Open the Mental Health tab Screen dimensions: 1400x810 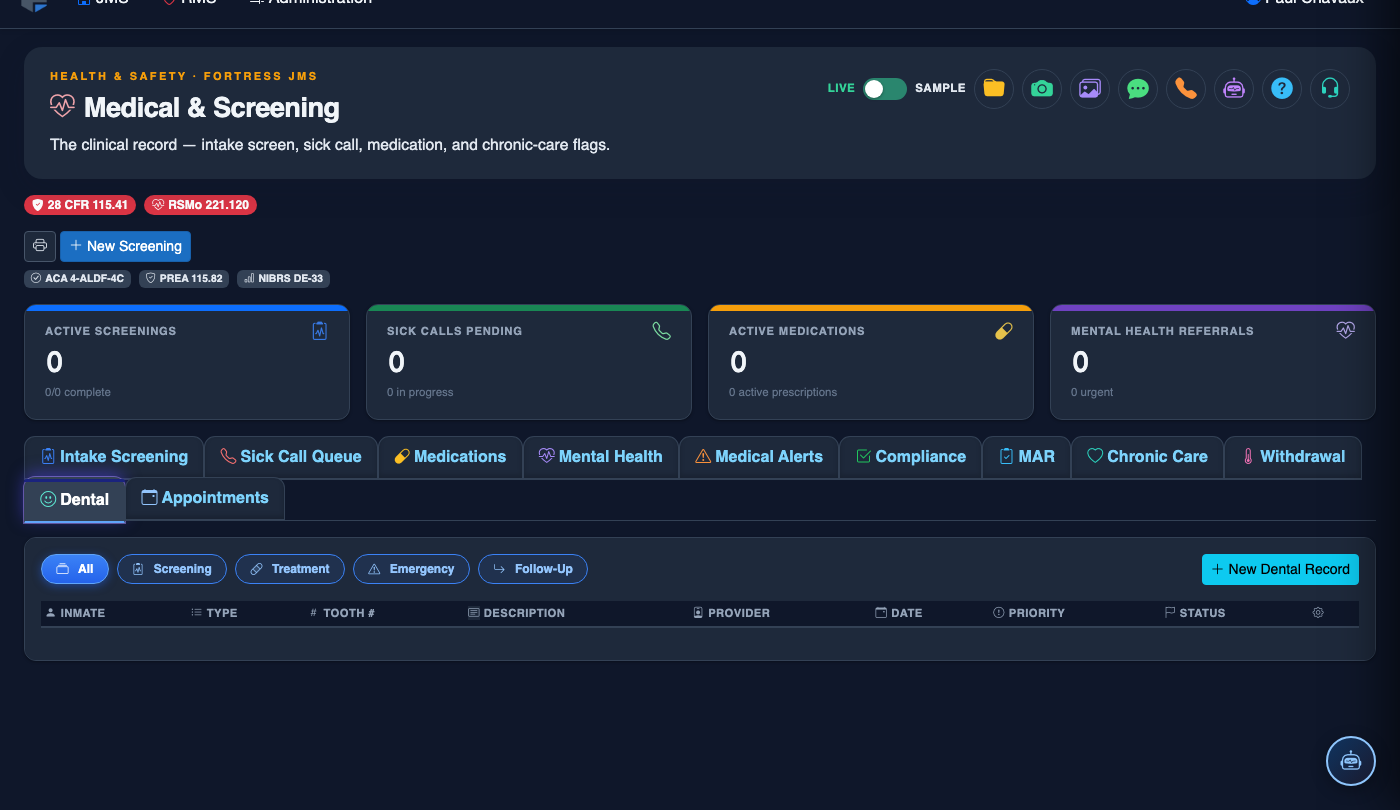pyautogui.click(x=601, y=457)
